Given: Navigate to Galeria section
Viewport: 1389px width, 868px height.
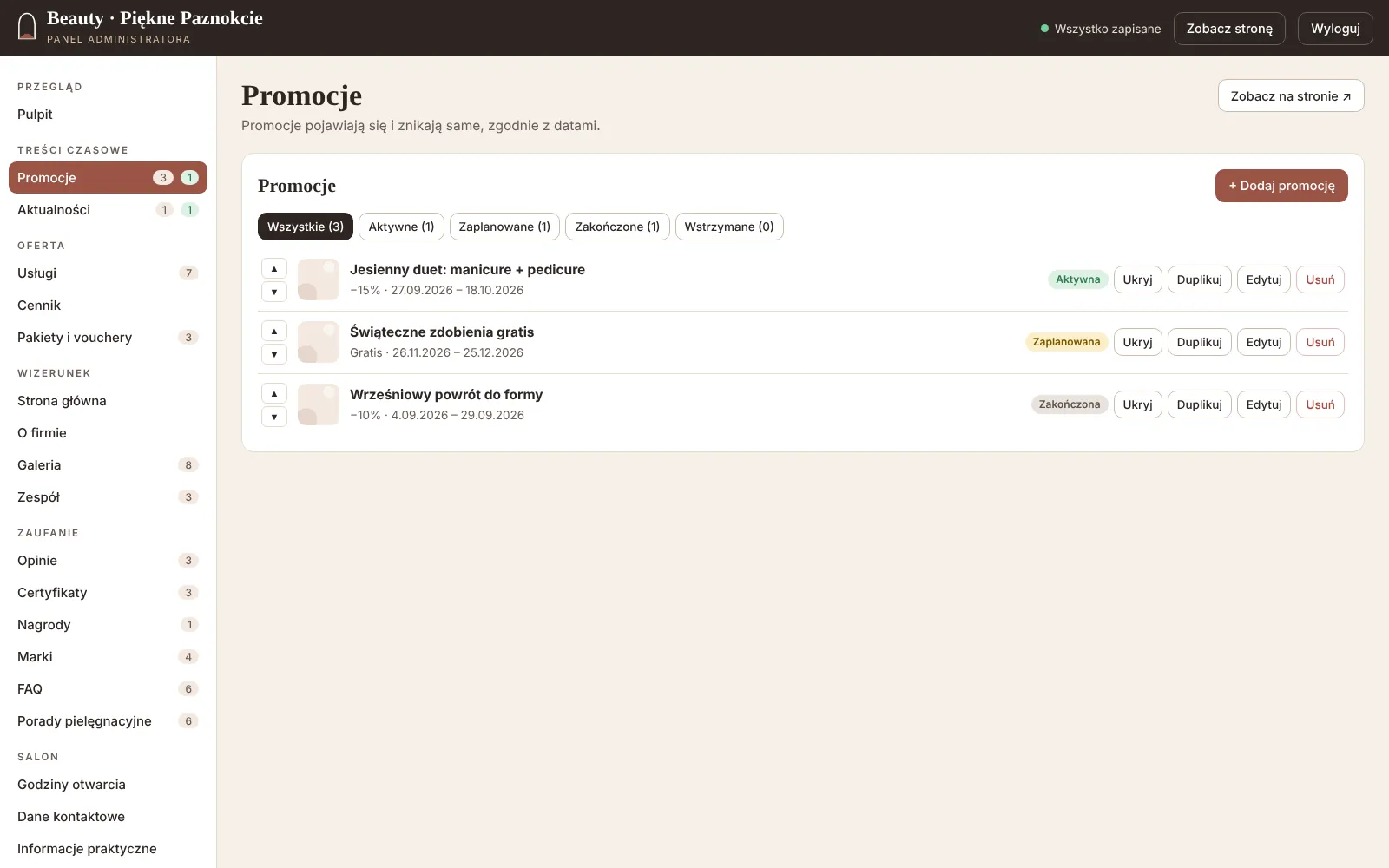Looking at the screenshot, I should pos(108,465).
